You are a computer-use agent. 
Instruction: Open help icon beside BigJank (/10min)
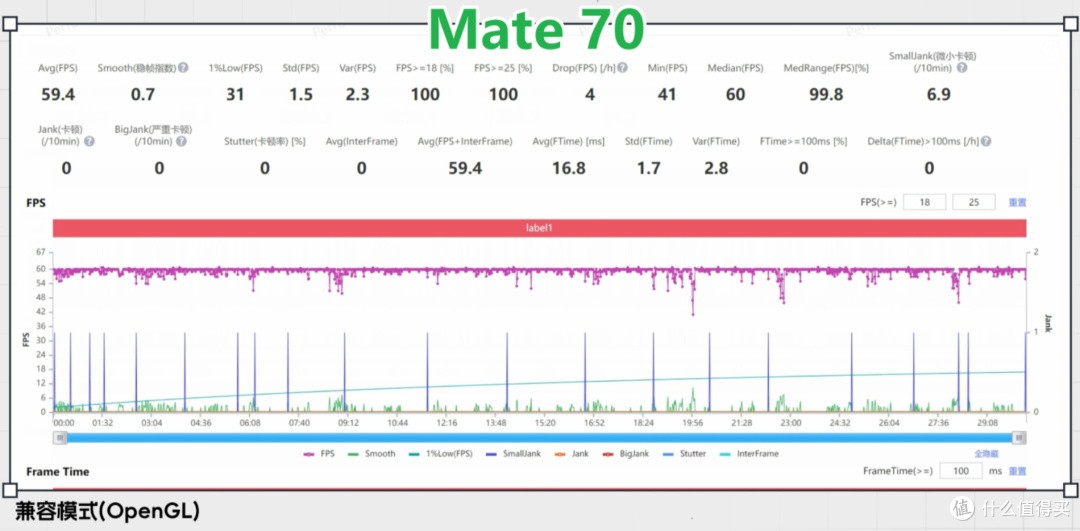[x=181, y=141]
